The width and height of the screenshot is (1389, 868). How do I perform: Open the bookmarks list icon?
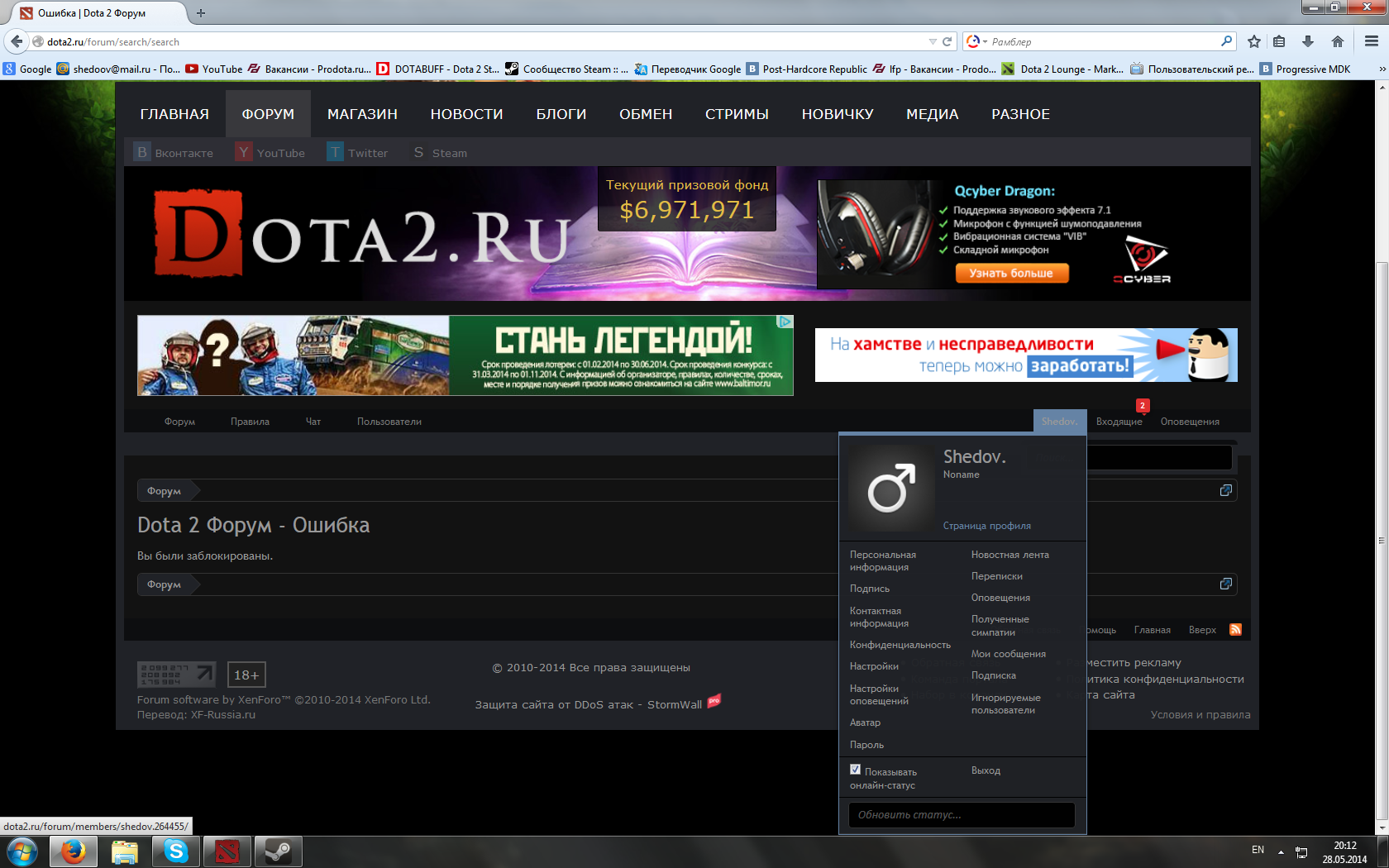coord(1279,41)
